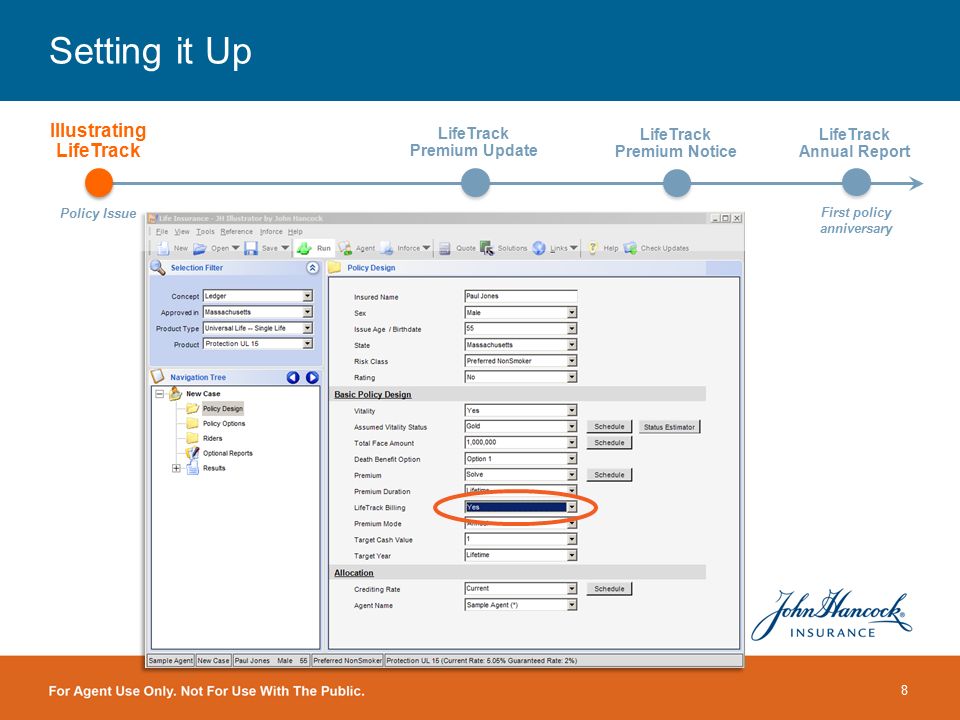Select the New Case node in tree
The height and width of the screenshot is (720, 960).
(x=203, y=394)
